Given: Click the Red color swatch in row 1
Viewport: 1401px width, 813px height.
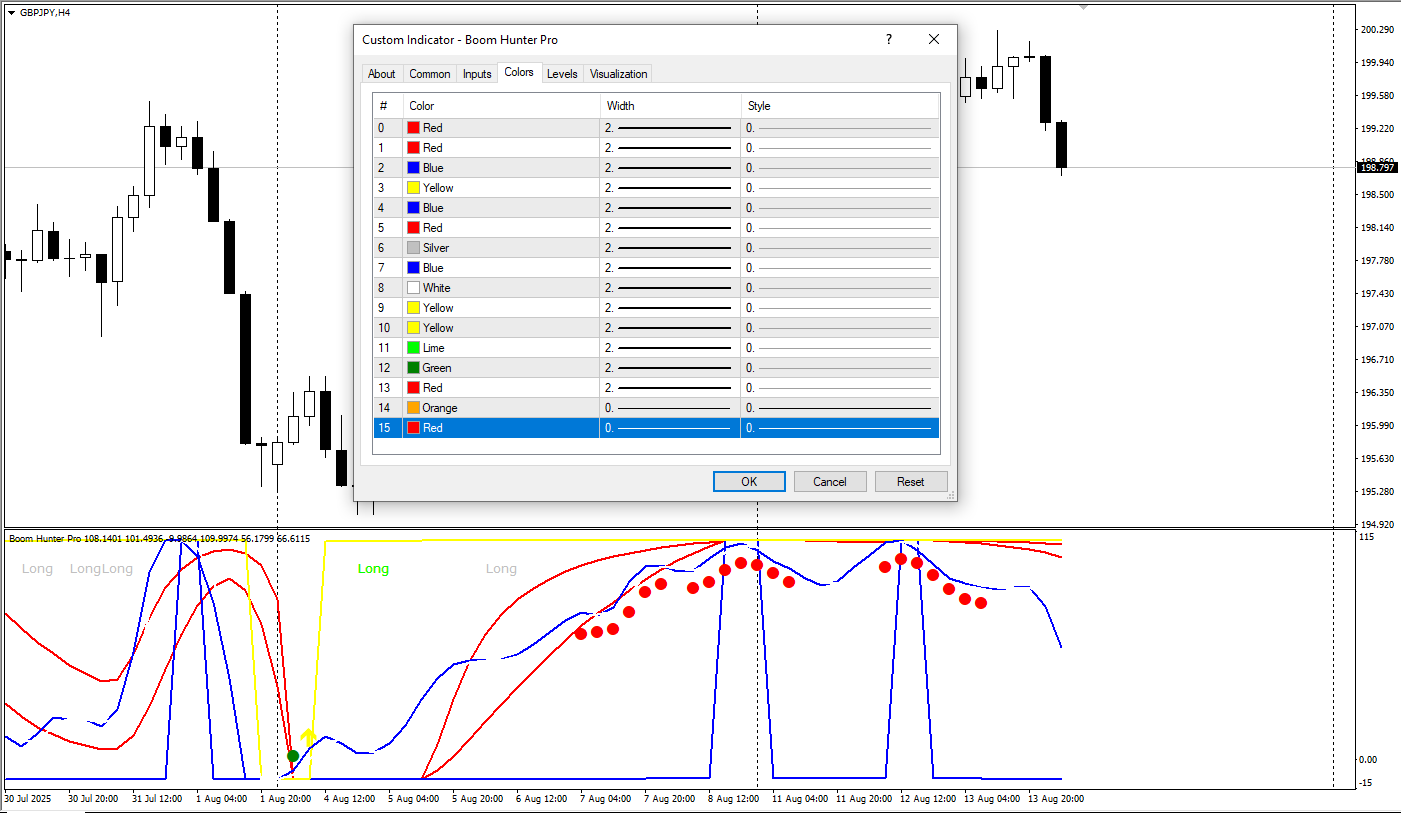Looking at the screenshot, I should (x=413, y=148).
